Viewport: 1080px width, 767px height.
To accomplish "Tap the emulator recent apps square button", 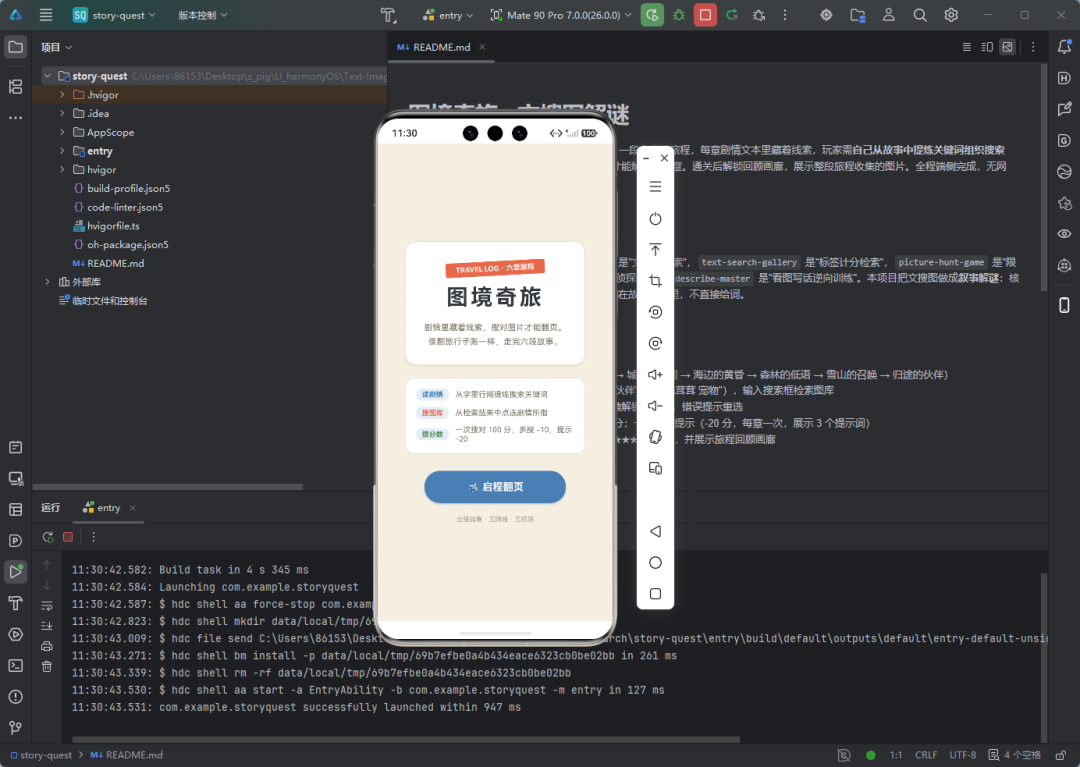I will [655, 593].
